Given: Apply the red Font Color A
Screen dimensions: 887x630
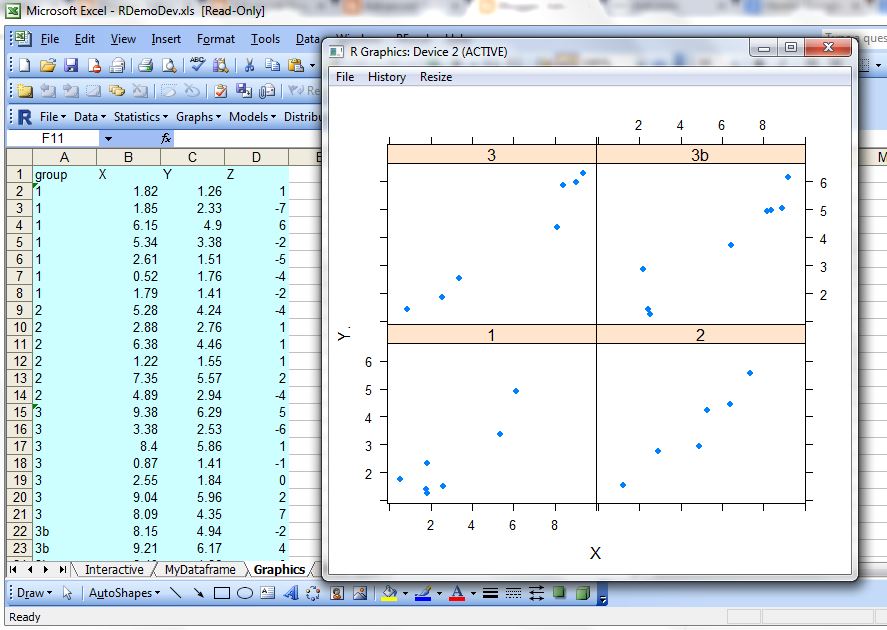Looking at the screenshot, I should coord(457,593).
